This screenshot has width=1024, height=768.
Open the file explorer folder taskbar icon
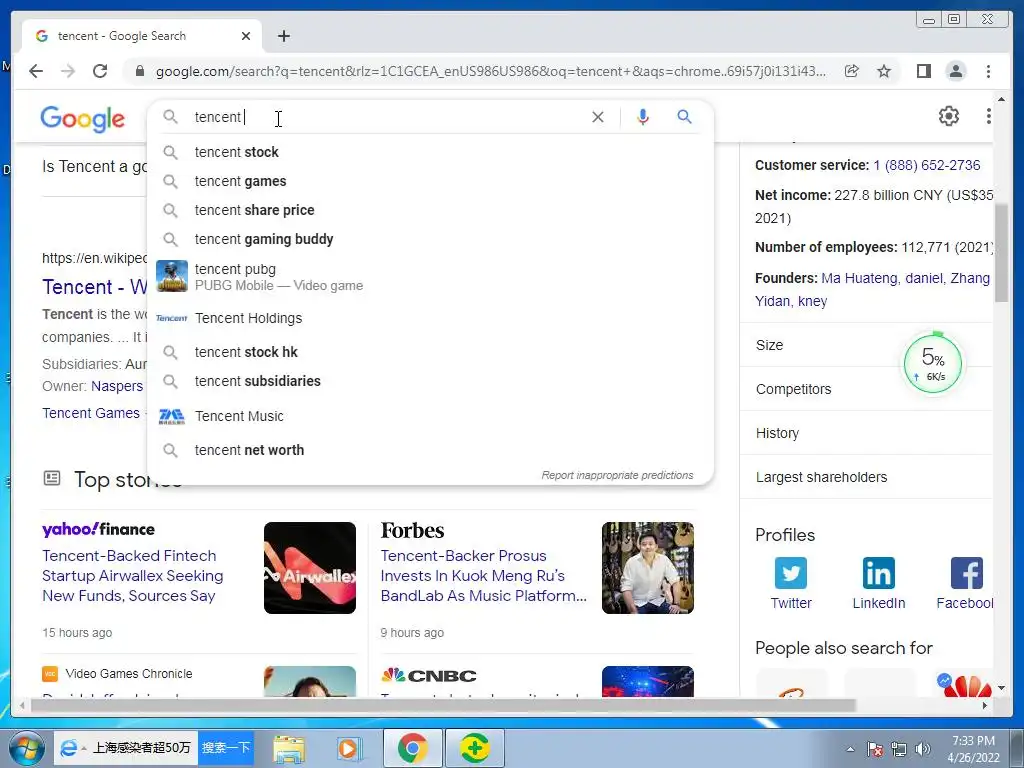coord(289,748)
